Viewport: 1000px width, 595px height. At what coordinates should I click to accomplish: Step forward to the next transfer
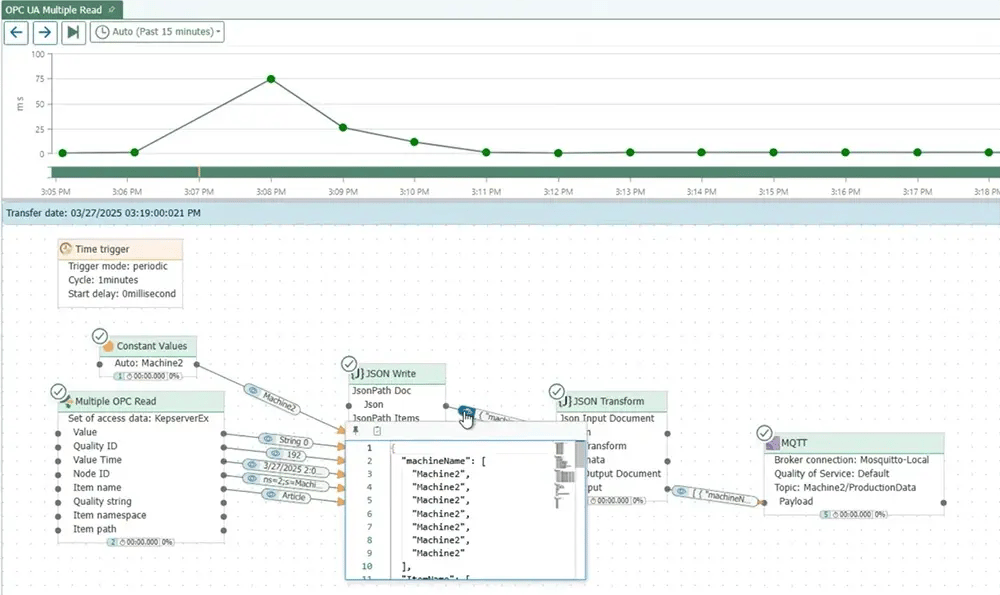[x=44, y=32]
